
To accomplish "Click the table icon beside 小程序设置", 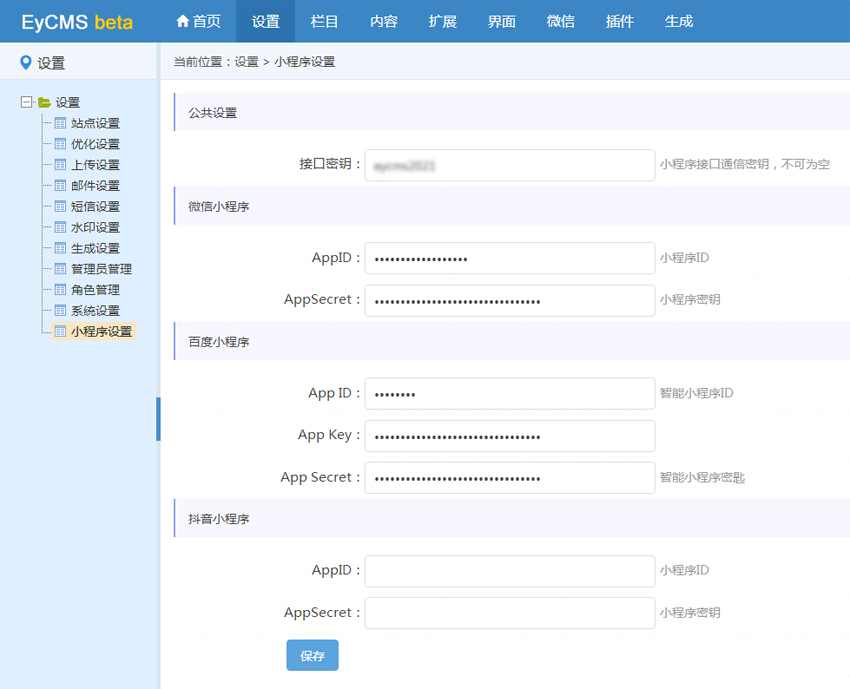I will (x=60, y=331).
